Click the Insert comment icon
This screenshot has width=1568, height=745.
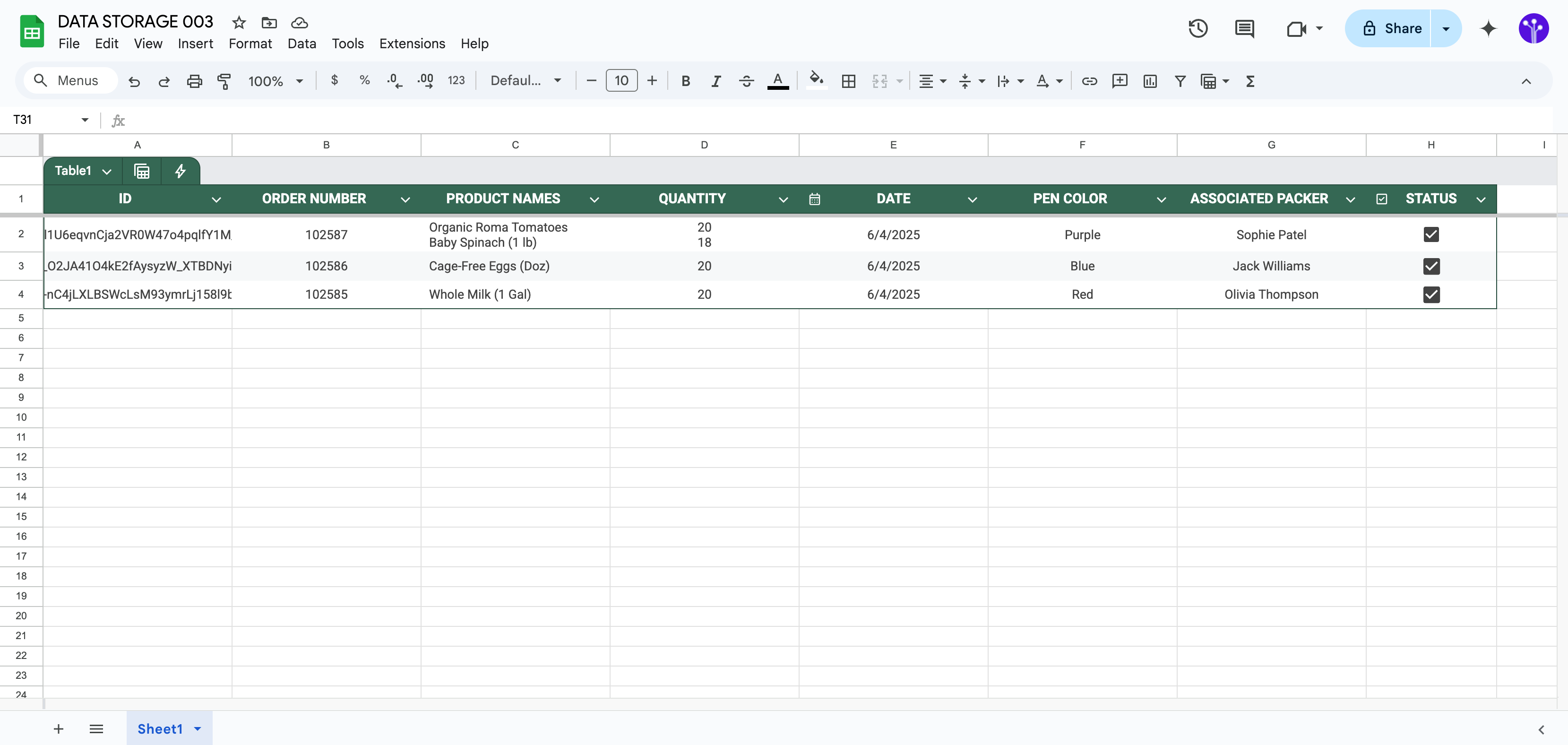point(1120,81)
